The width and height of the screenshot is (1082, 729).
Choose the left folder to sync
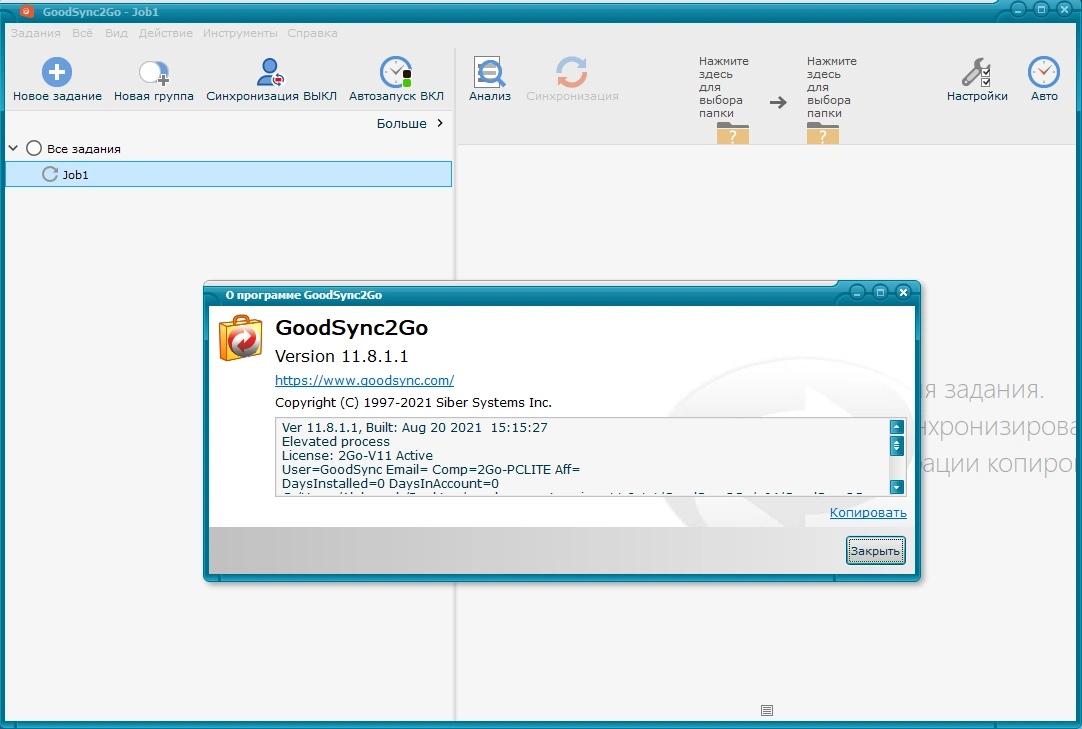pos(724,100)
